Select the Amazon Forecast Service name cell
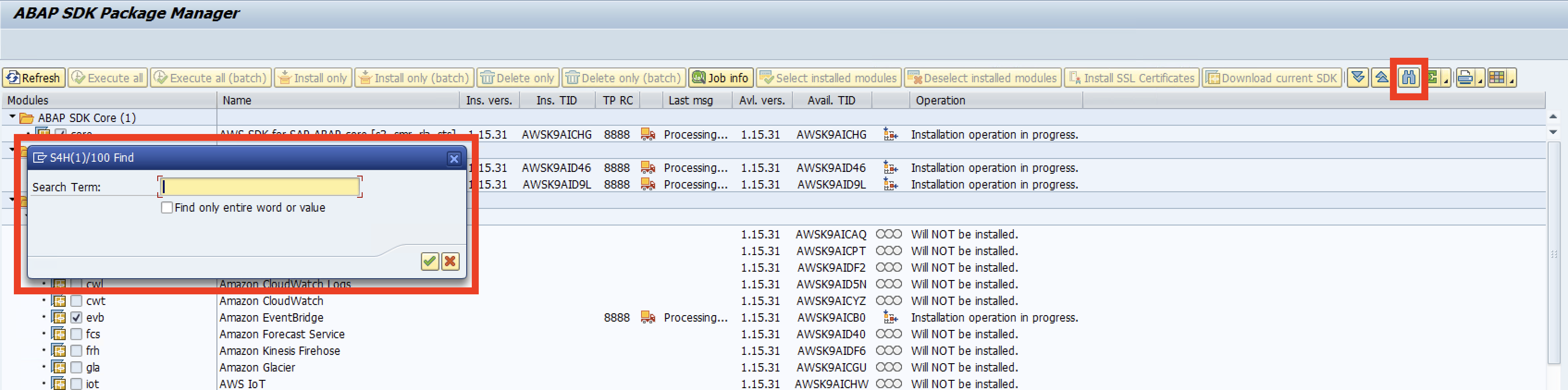This screenshot has width=1568, height=390. click(282, 334)
